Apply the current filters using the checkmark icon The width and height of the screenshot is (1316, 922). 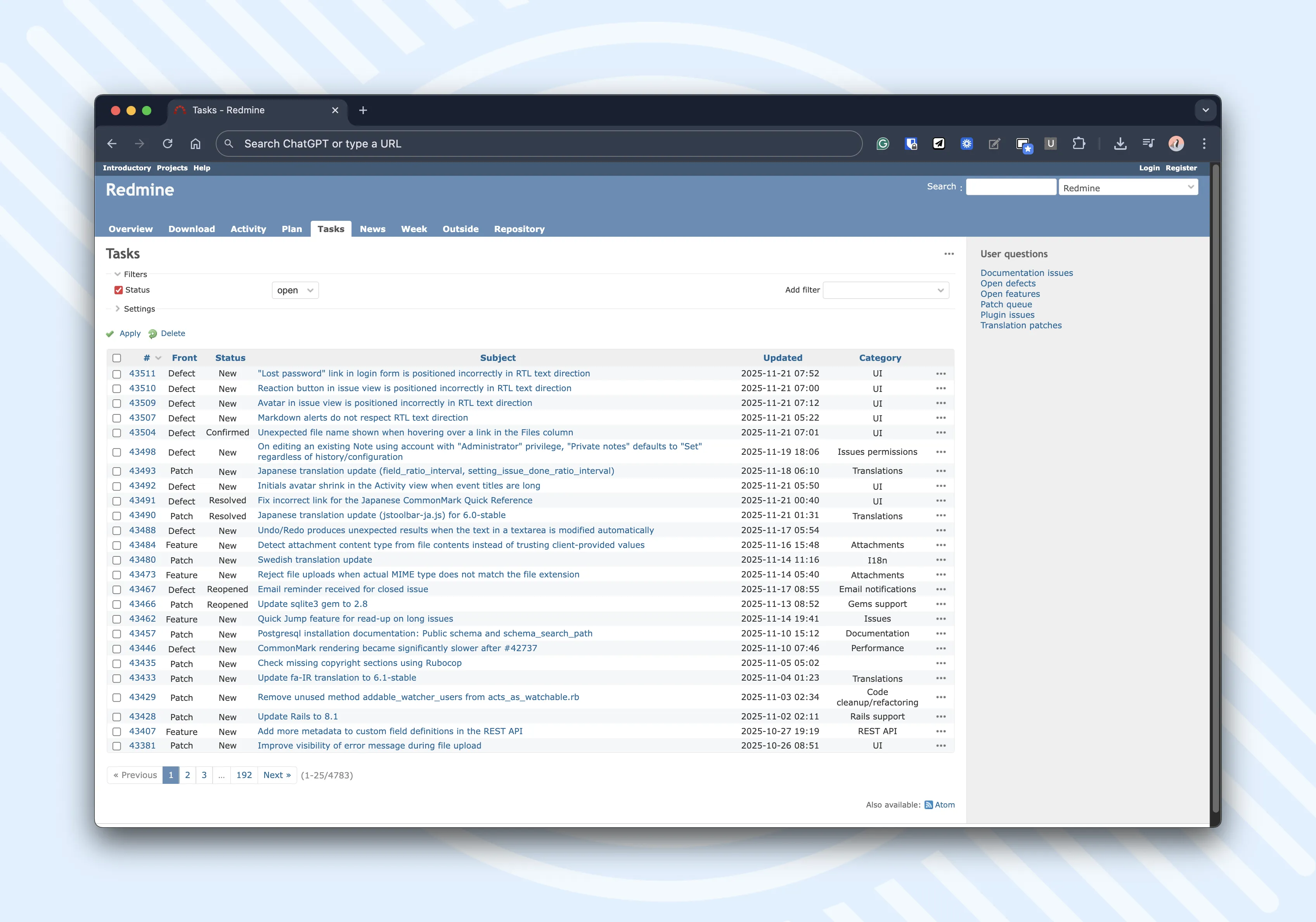coord(123,333)
